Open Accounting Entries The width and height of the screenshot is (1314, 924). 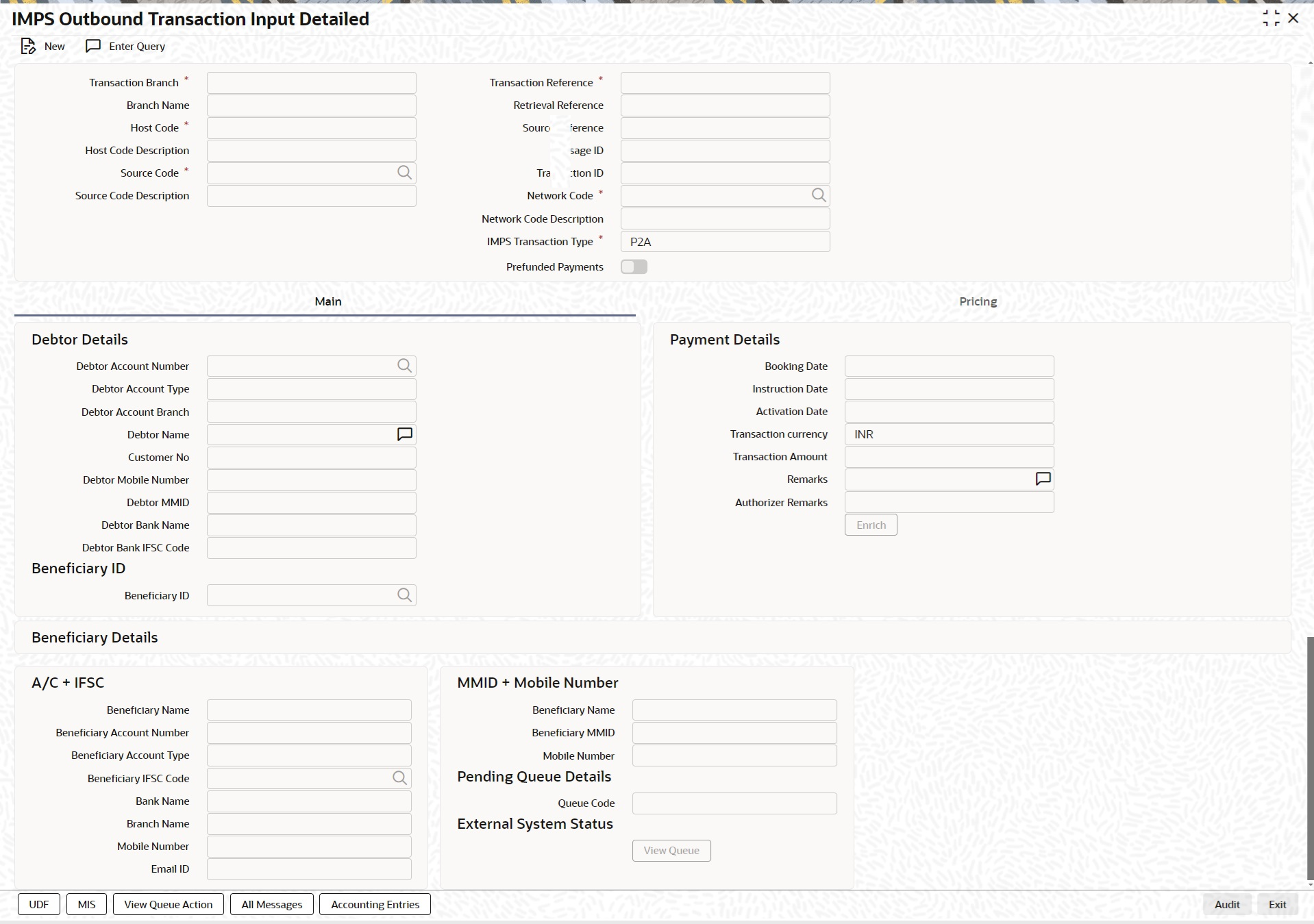375,904
